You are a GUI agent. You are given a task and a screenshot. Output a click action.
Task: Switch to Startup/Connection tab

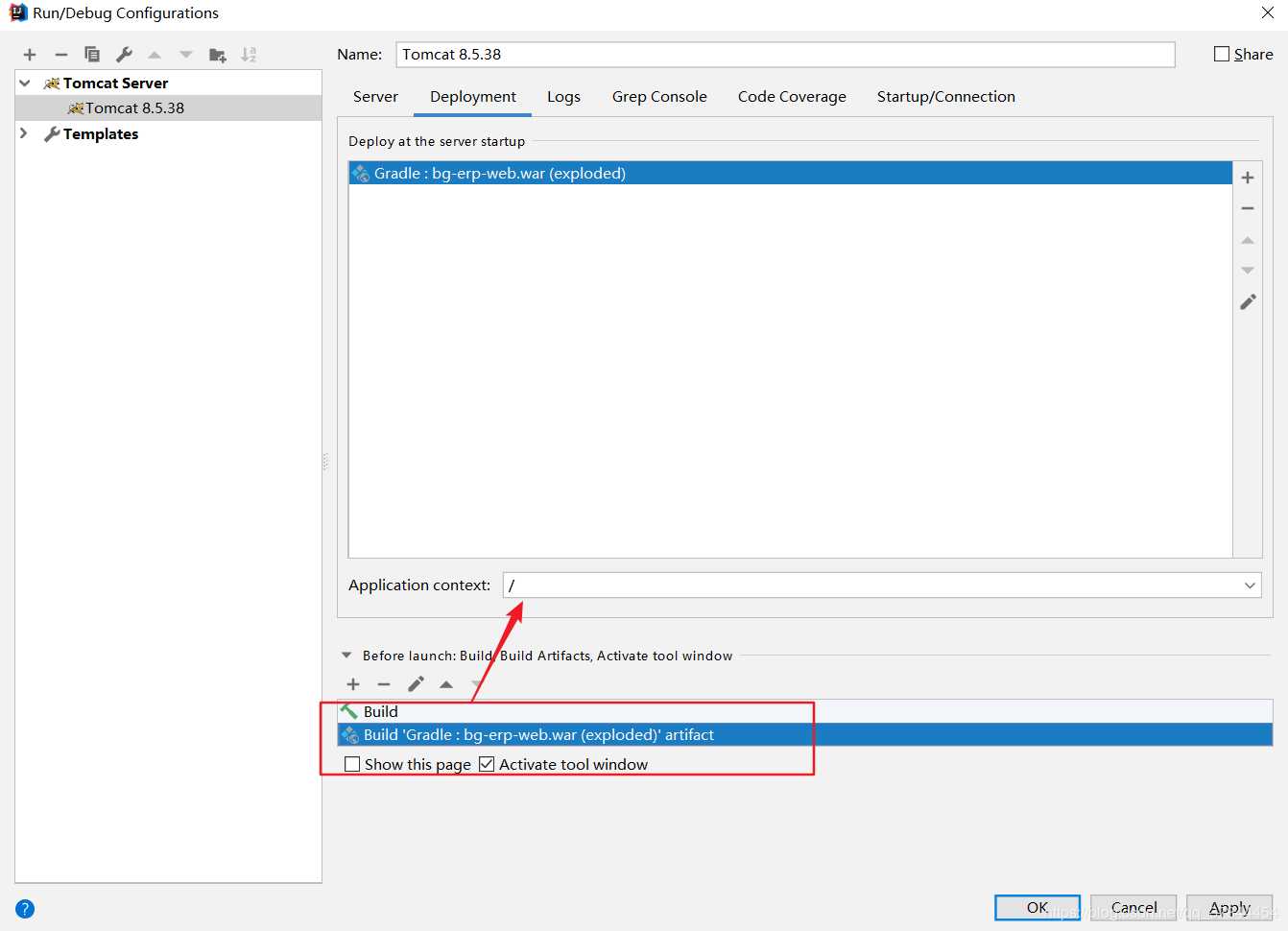click(946, 97)
